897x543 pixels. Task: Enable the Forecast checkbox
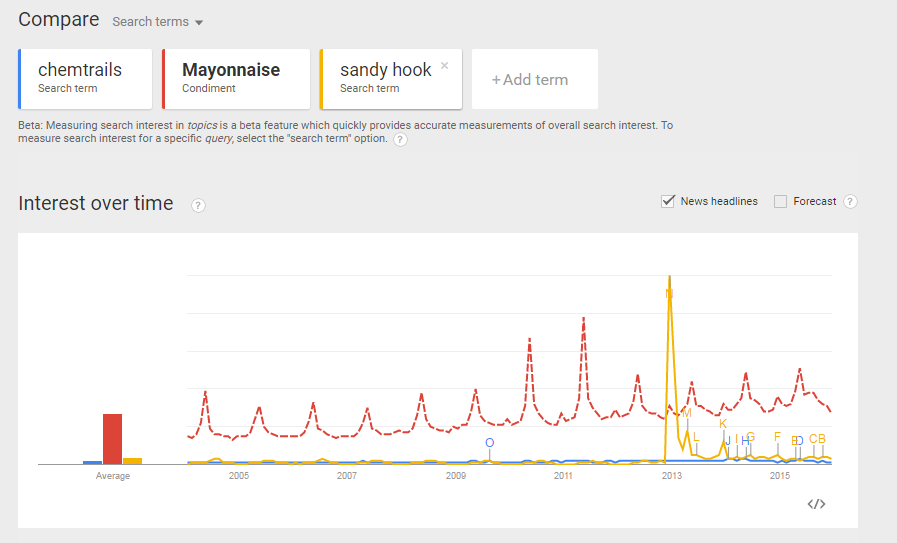click(781, 201)
